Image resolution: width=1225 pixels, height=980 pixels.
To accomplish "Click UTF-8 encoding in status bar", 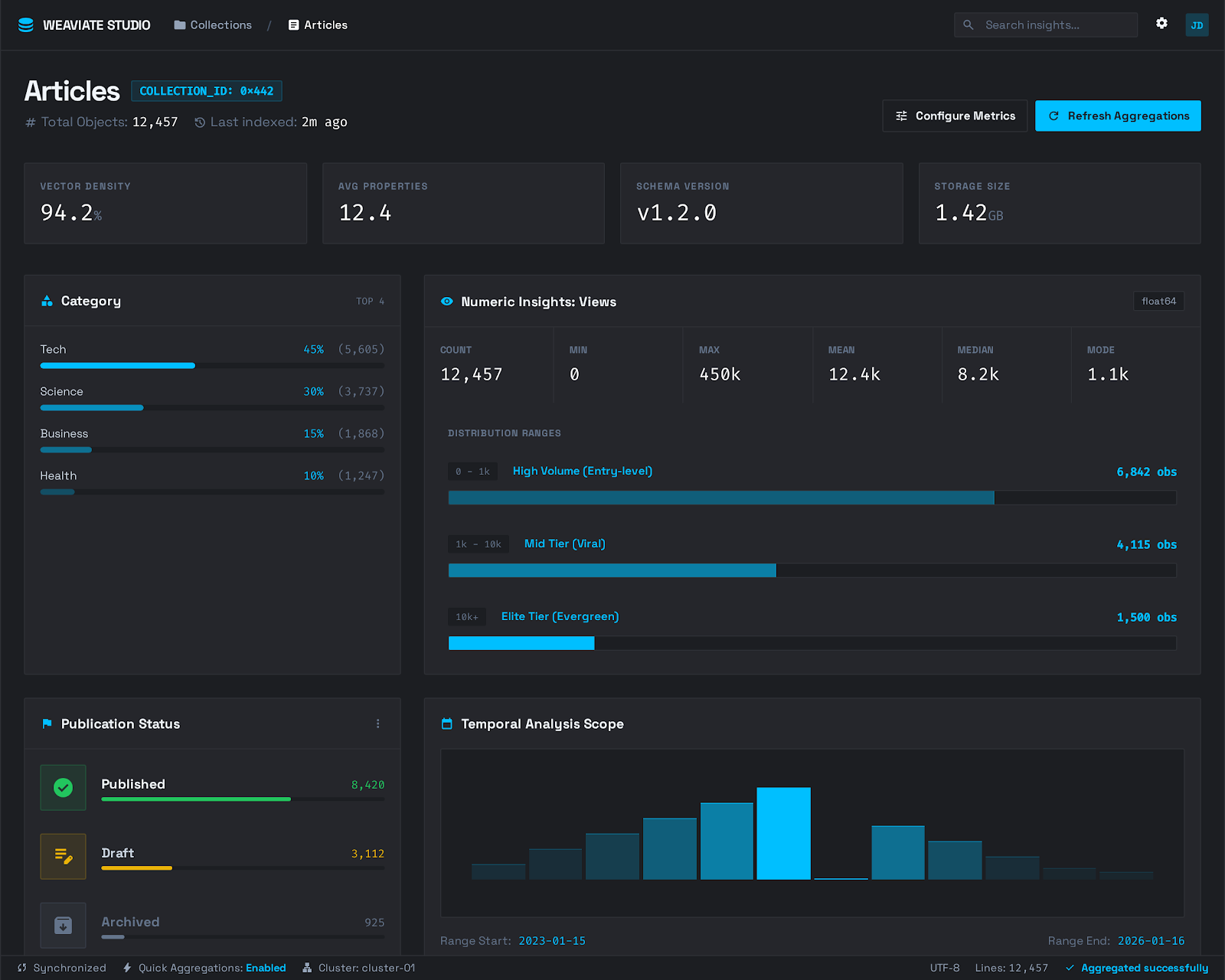I will coord(945,968).
